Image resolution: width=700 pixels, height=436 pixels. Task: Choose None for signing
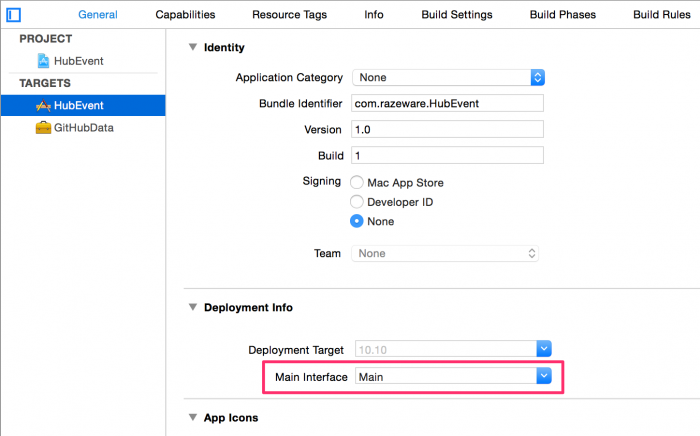click(x=357, y=221)
